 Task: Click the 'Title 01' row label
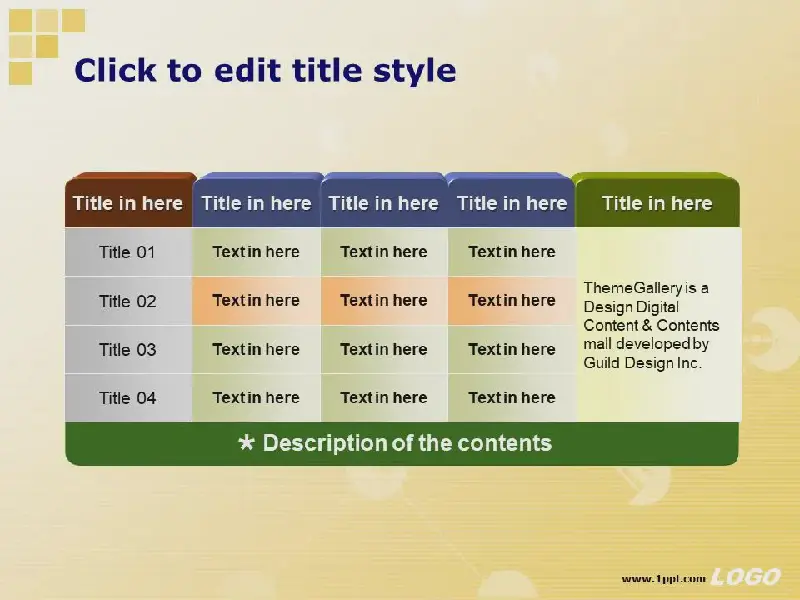point(128,252)
